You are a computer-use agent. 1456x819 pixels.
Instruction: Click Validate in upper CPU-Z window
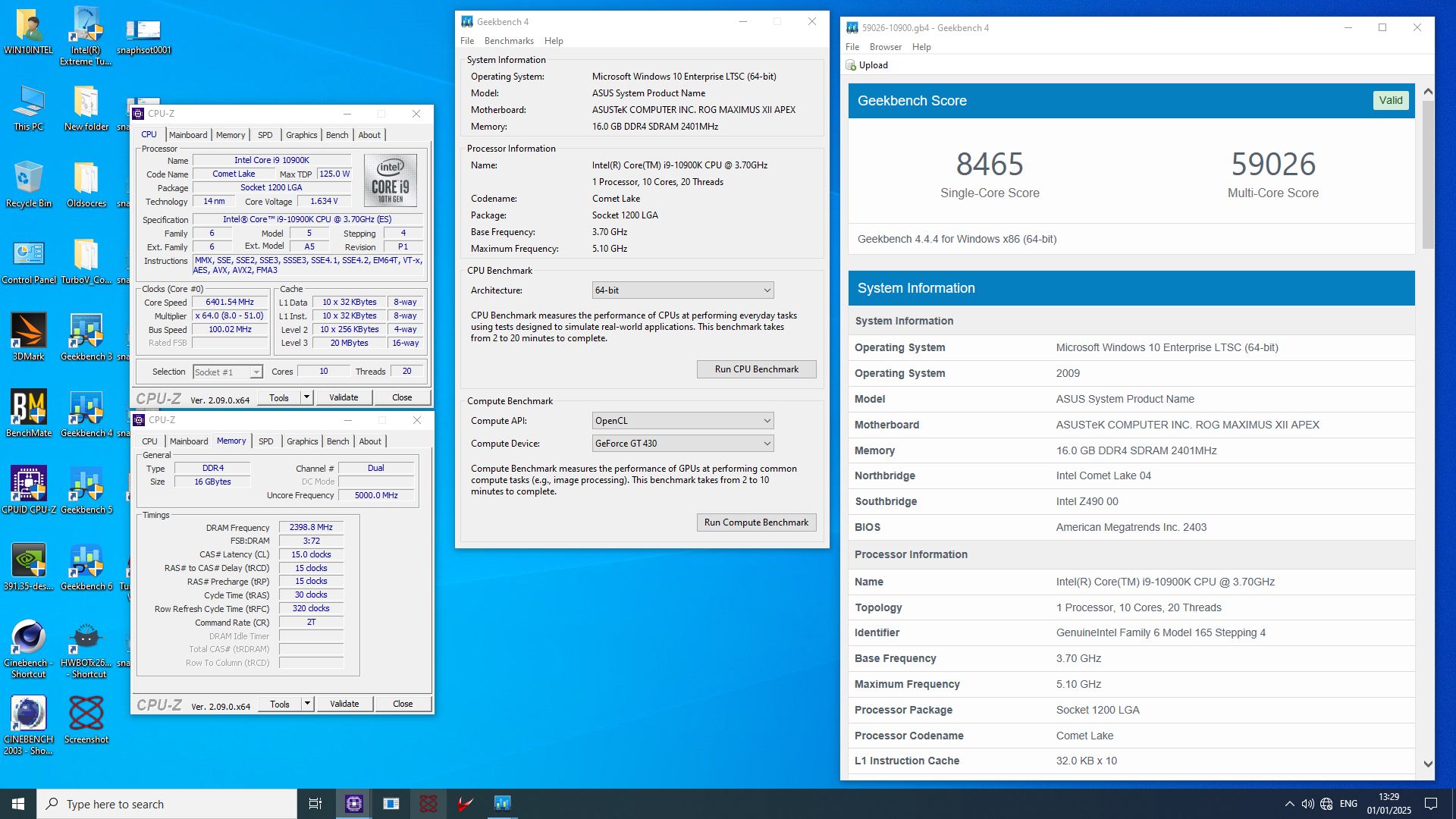click(344, 397)
